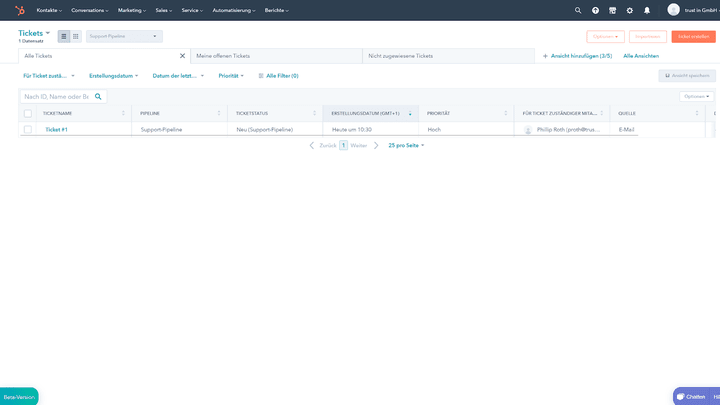Click sort arrow on Erstellungsdatum column
The image size is (720, 405).
coord(410,113)
